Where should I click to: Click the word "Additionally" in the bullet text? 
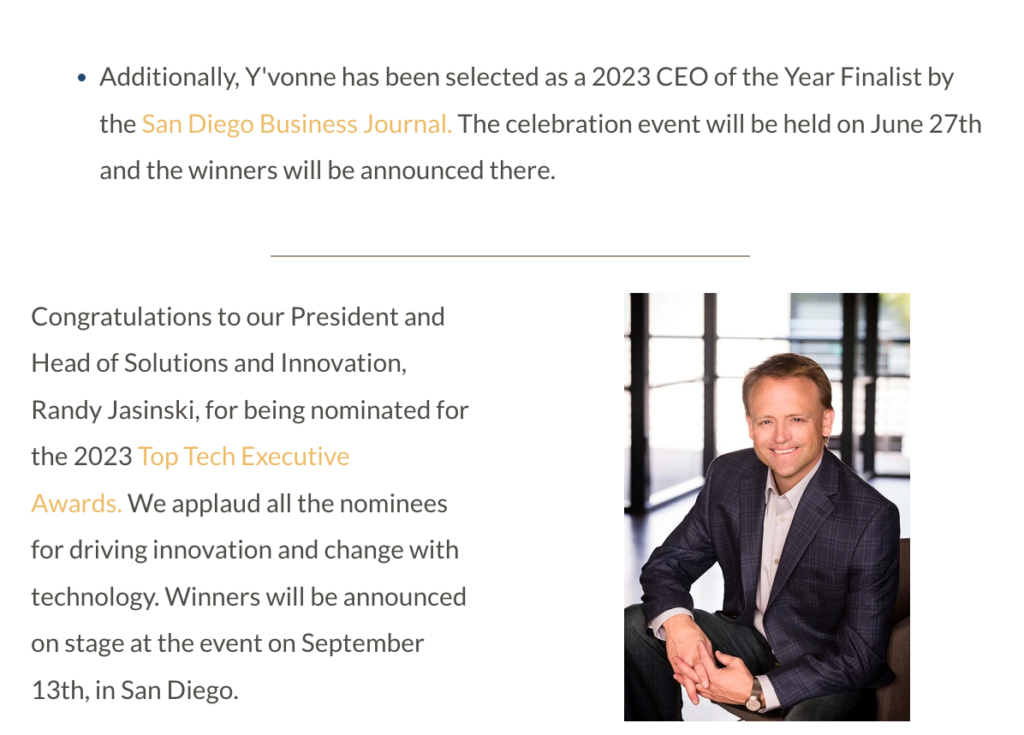169,78
